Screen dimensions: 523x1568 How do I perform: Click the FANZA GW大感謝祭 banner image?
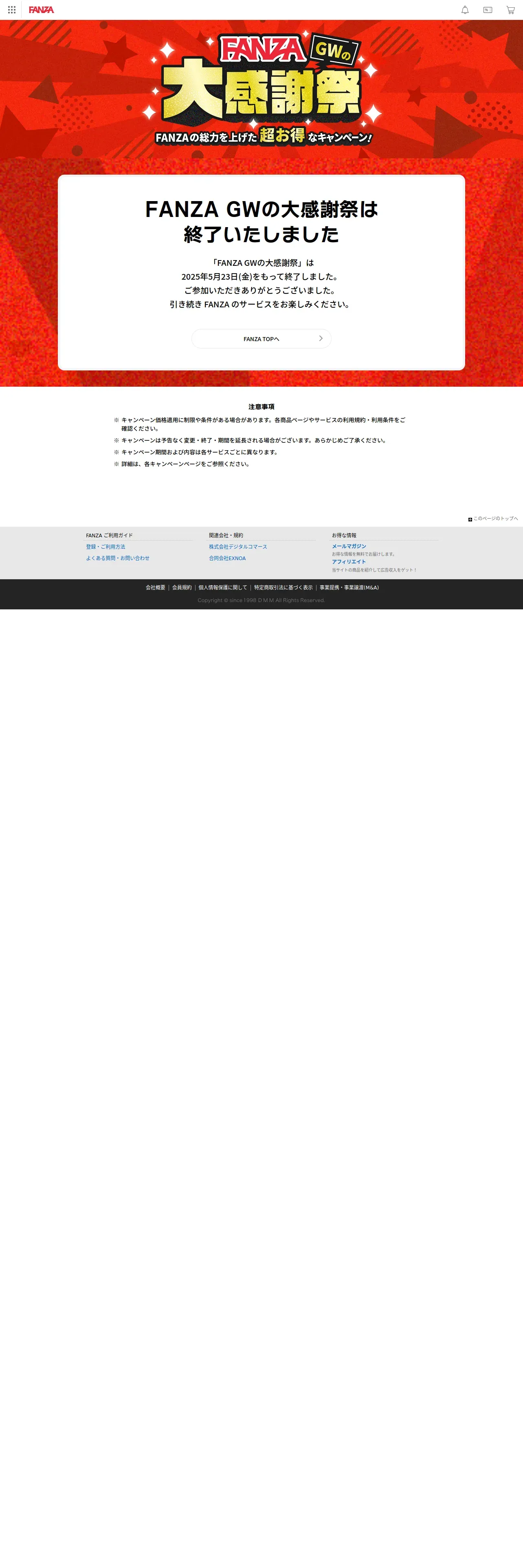pyautogui.click(x=261, y=90)
